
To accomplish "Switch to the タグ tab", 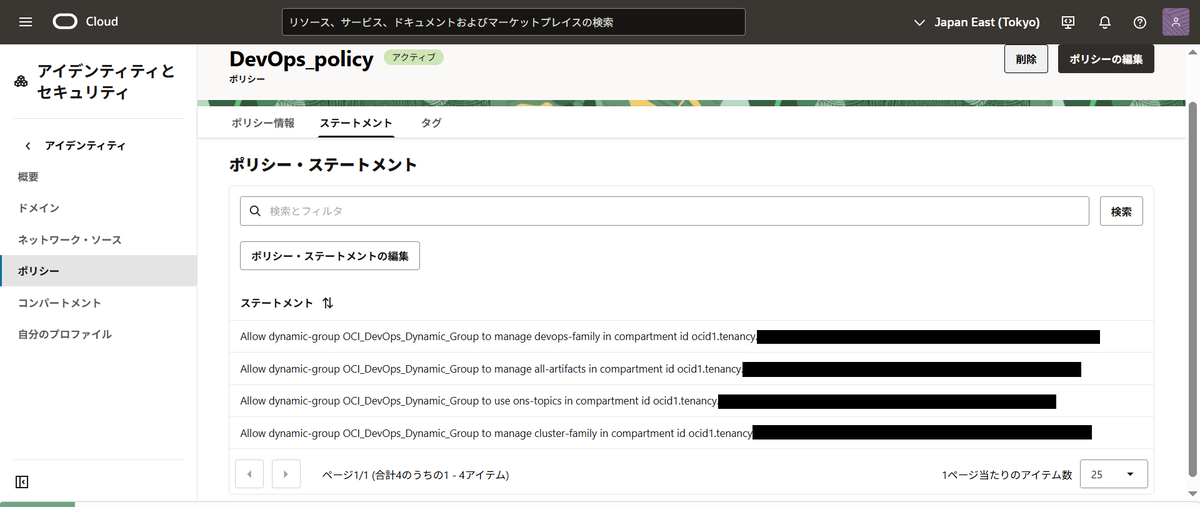I will pyautogui.click(x=431, y=123).
